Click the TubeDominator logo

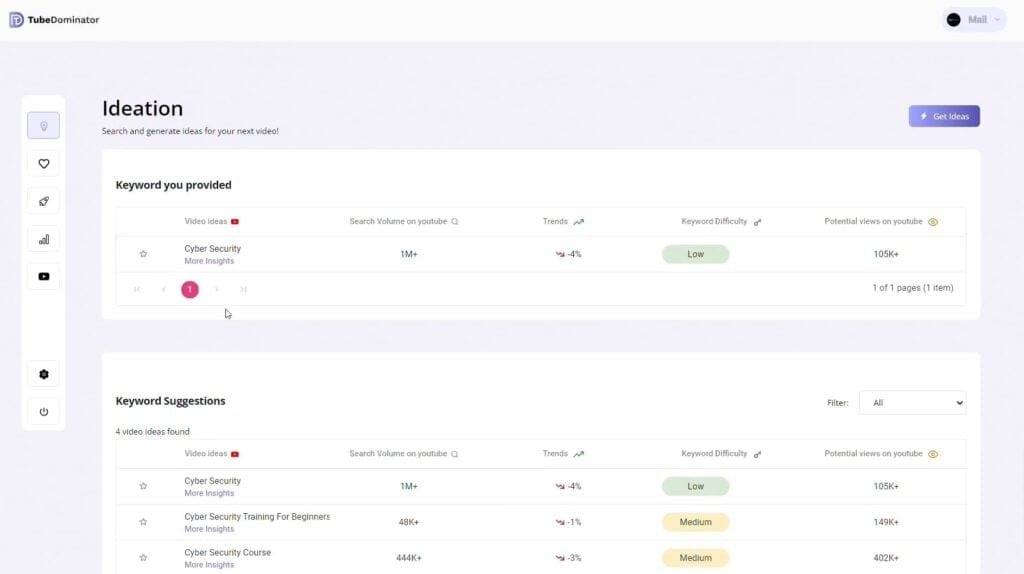pos(54,20)
